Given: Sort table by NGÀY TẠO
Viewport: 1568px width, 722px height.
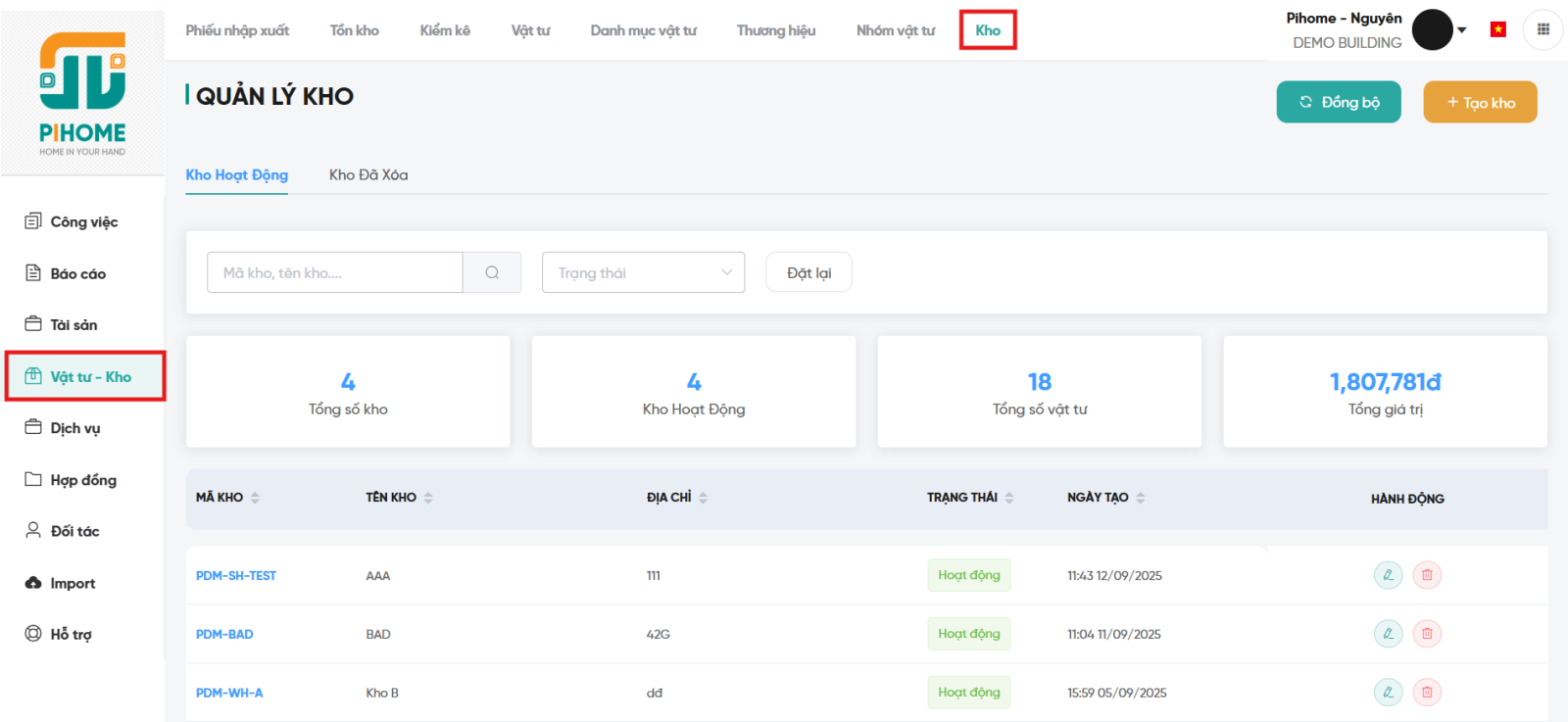Looking at the screenshot, I should point(1141,498).
